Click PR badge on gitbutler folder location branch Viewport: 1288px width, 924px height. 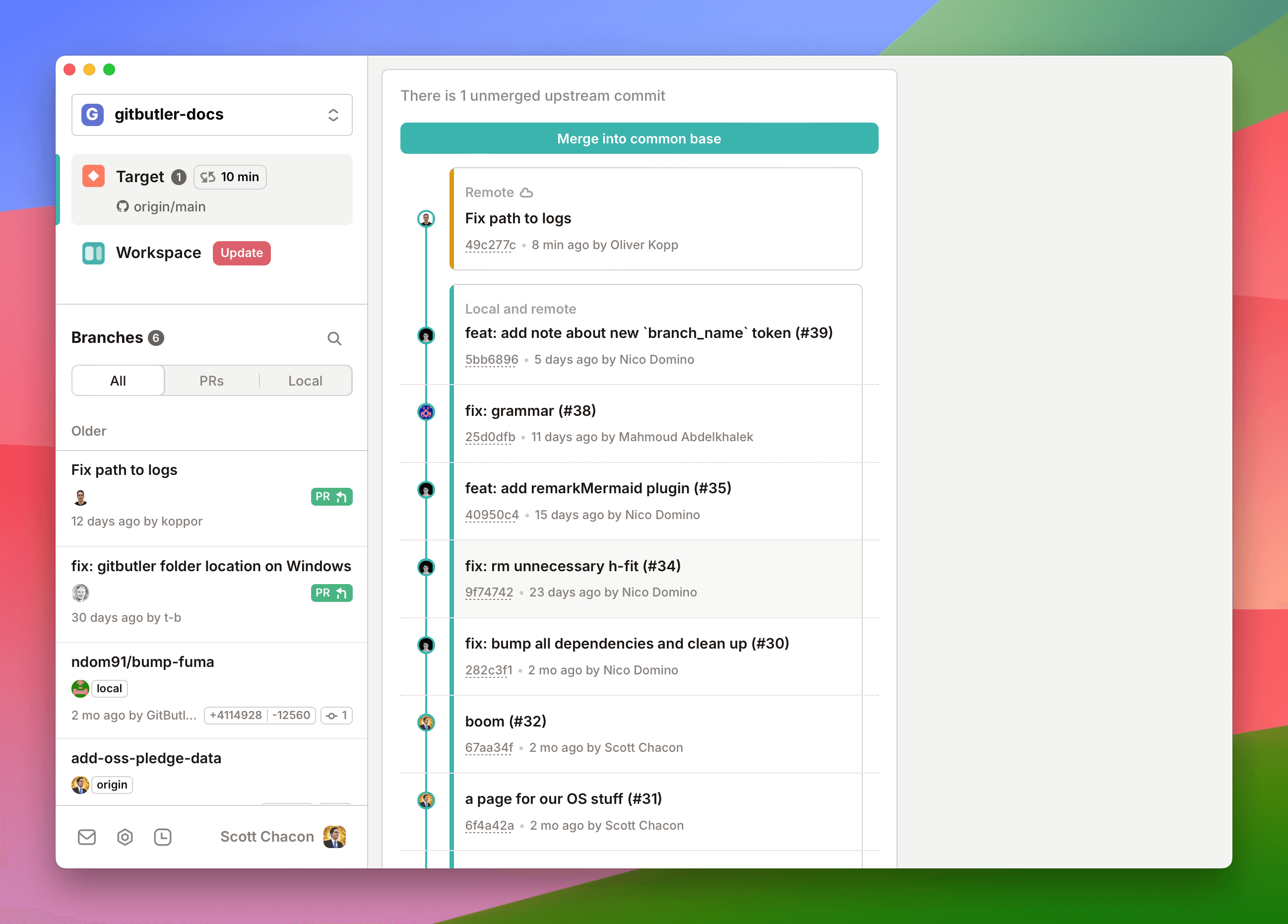coord(331,593)
